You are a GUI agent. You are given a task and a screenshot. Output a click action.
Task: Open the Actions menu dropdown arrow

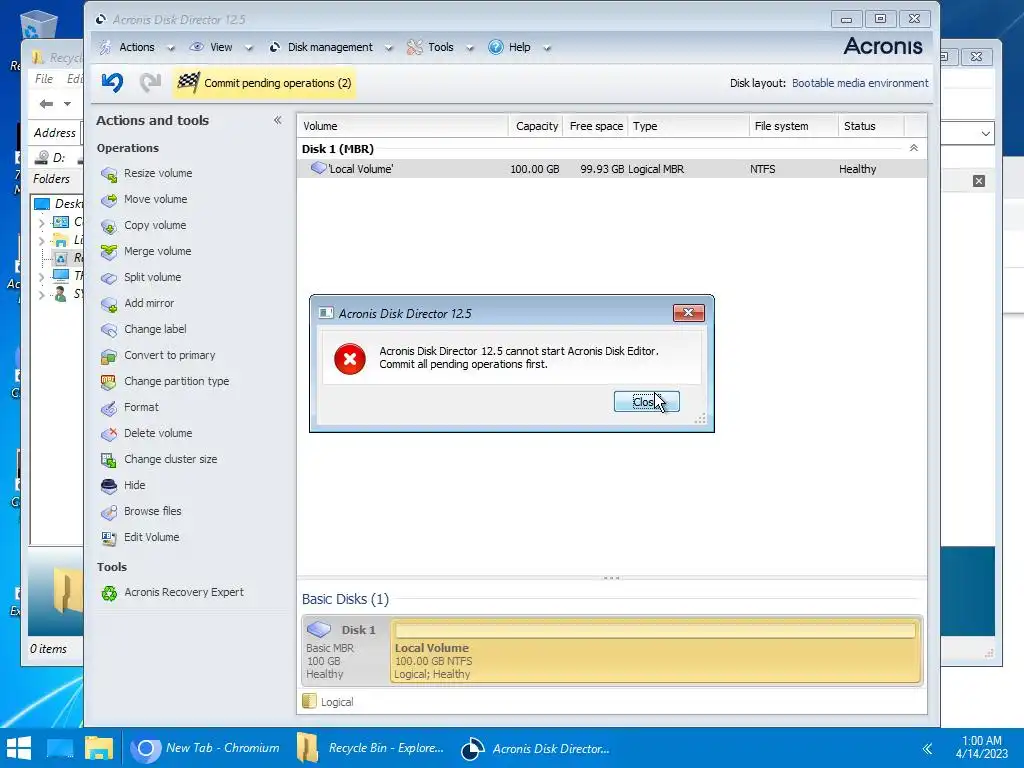tap(170, 48)
